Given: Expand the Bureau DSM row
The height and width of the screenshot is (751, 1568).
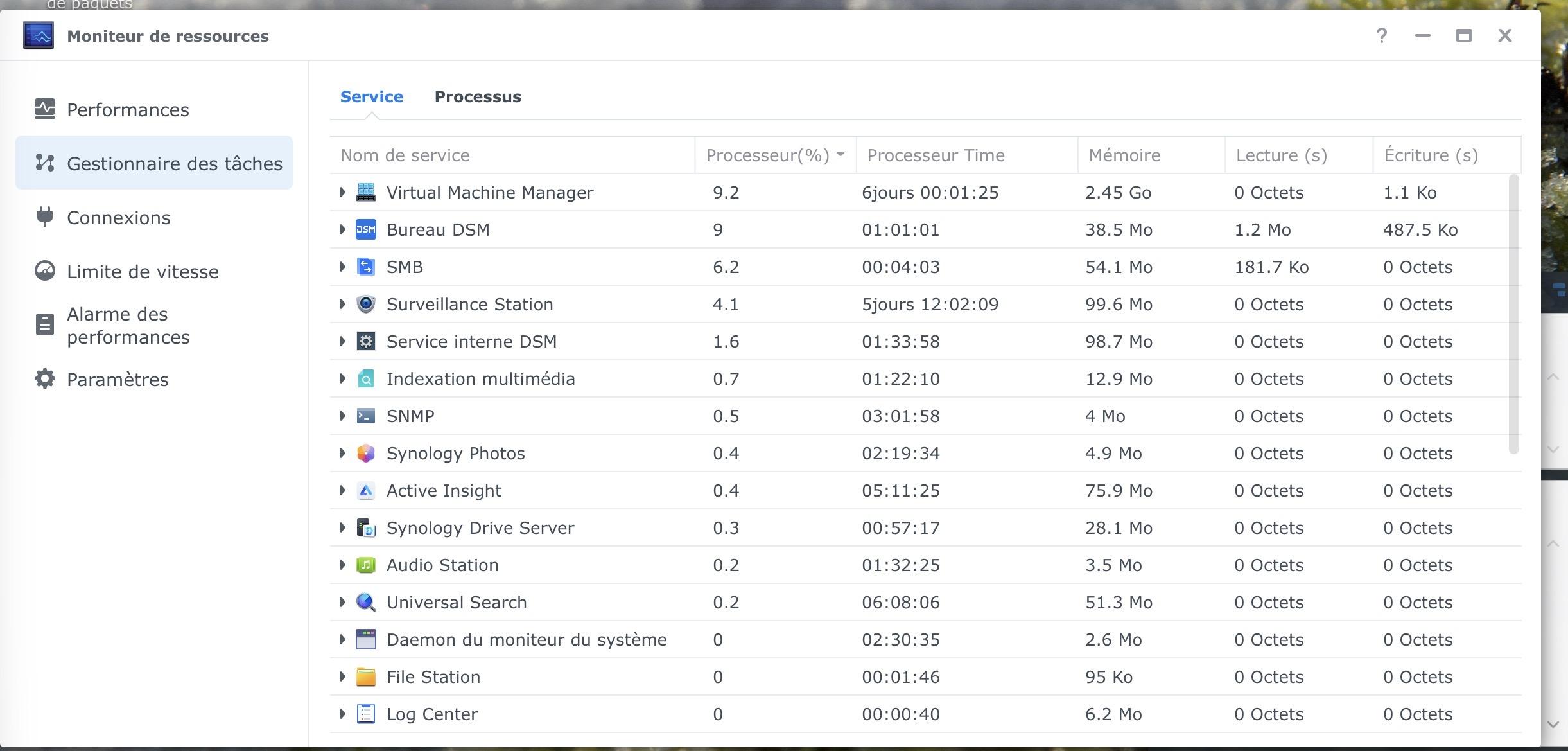Looking at the screenshot, I should (342, 229).
